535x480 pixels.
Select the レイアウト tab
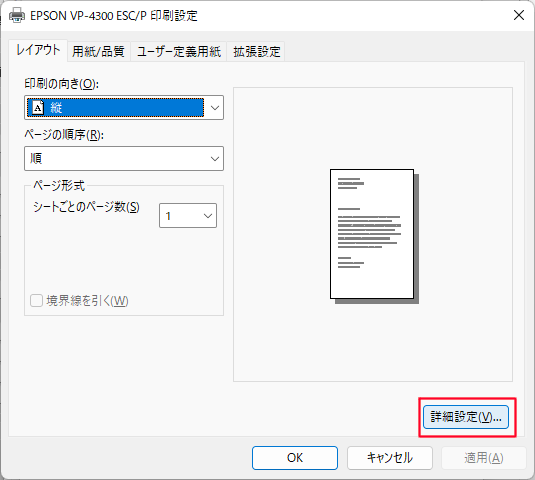click(x=38, y=50)
